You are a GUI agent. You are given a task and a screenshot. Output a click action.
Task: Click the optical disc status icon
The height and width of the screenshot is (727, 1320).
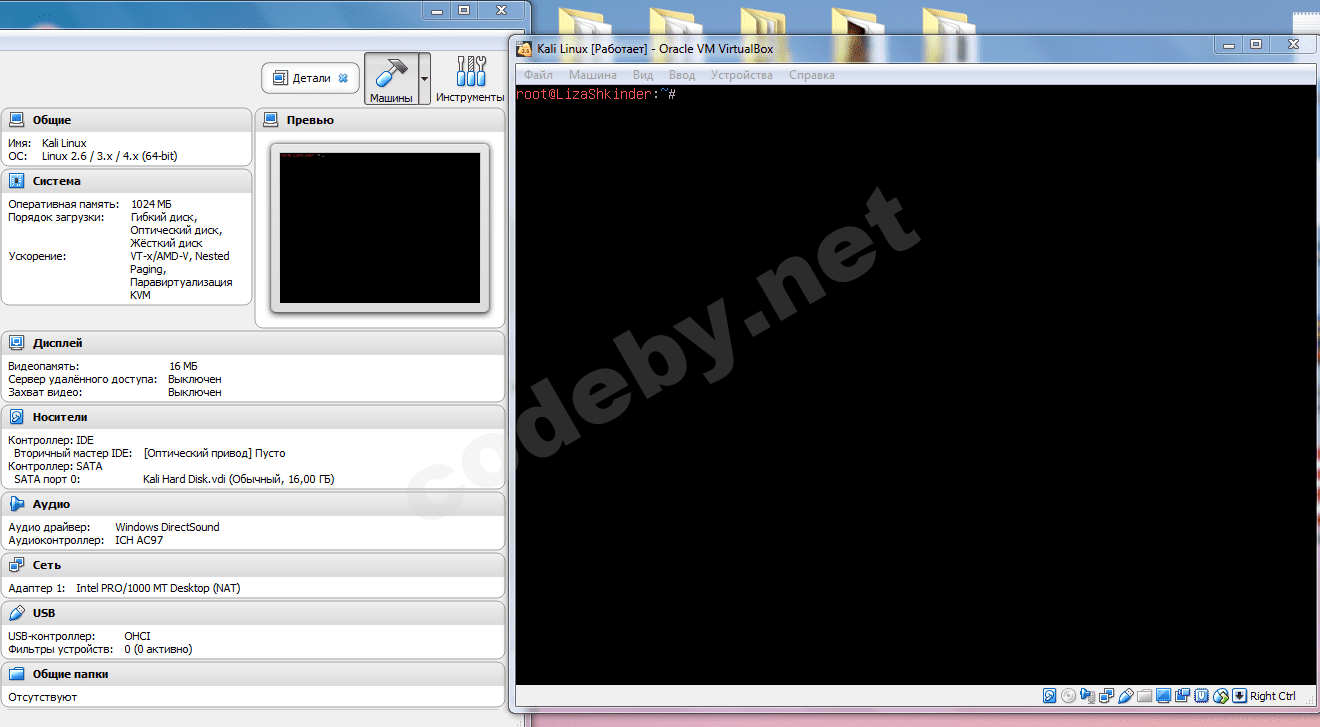(x=1069, y=696)
